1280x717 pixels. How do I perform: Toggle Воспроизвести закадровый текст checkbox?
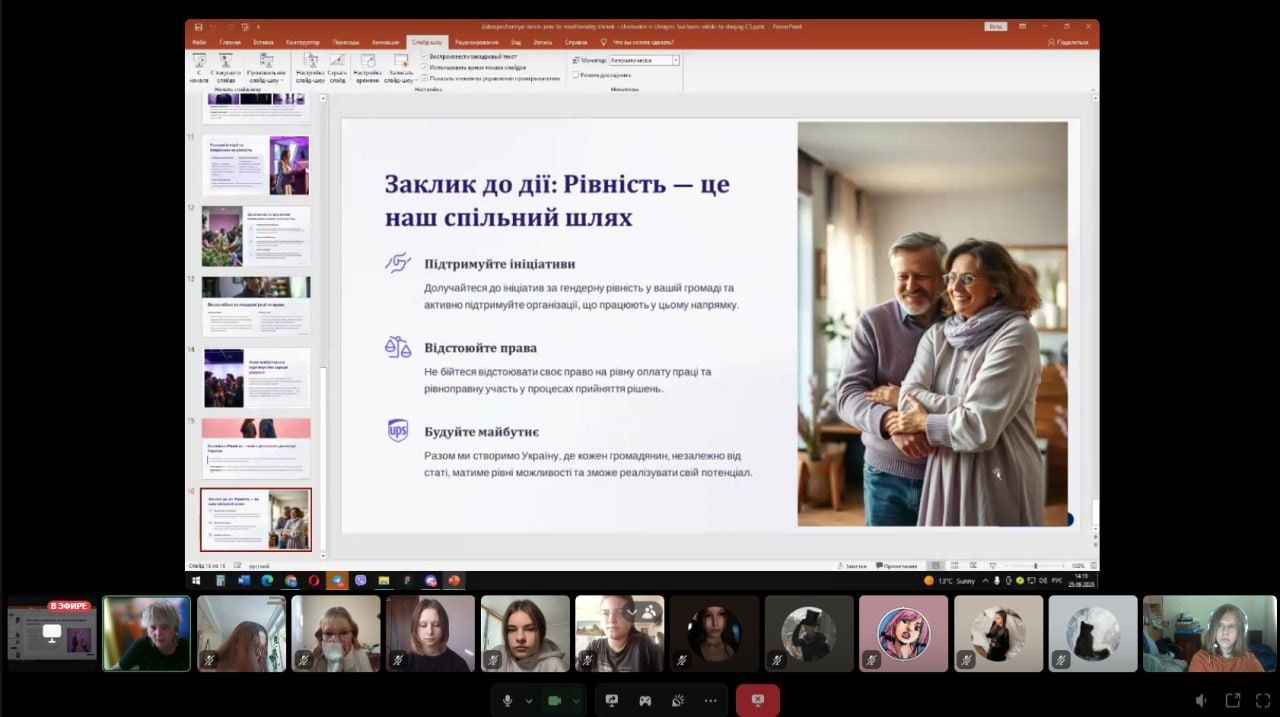pyautogui.click(x=425, y=57)
